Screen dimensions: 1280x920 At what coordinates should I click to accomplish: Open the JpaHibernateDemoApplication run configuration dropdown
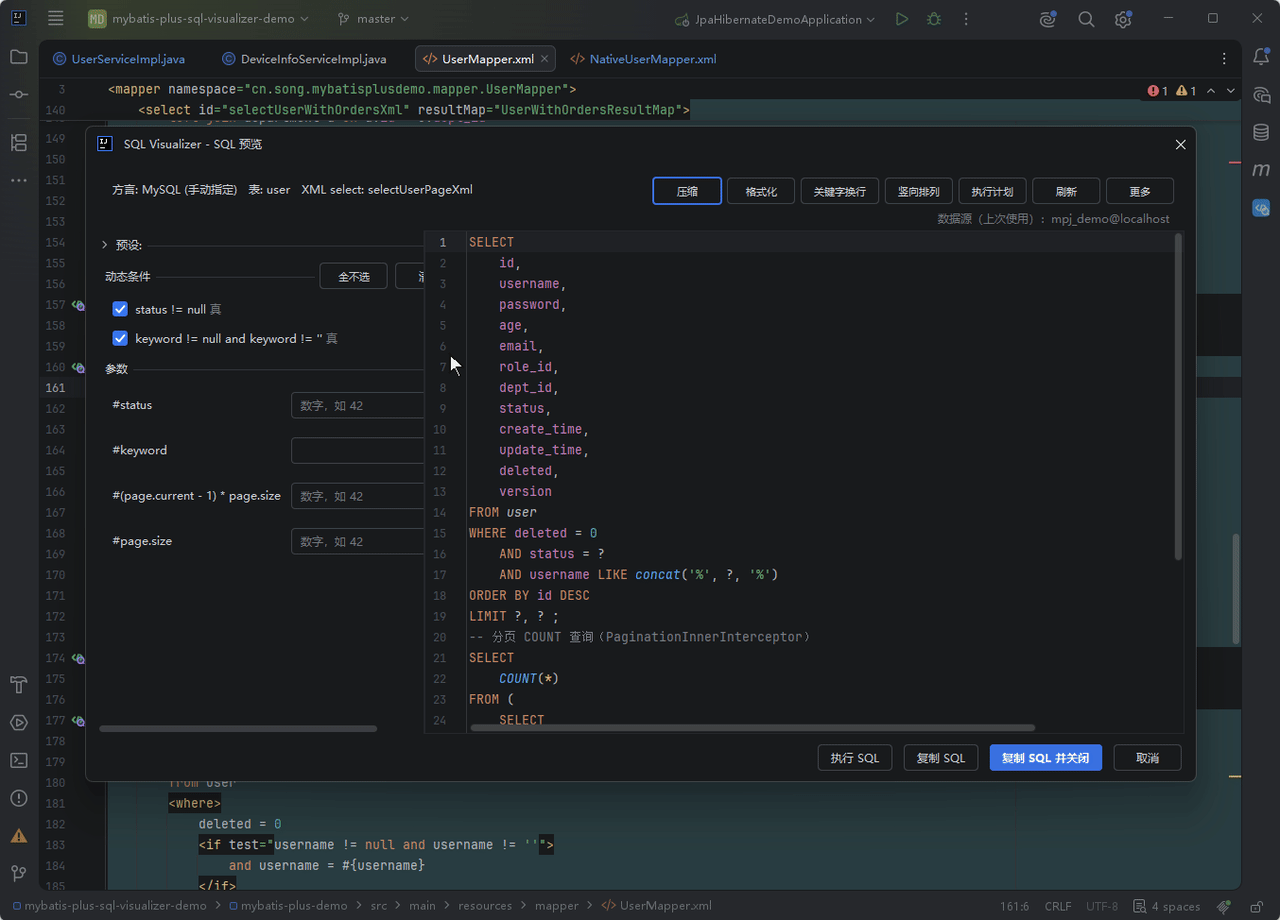pyautogui.click(x=775, y=19)
